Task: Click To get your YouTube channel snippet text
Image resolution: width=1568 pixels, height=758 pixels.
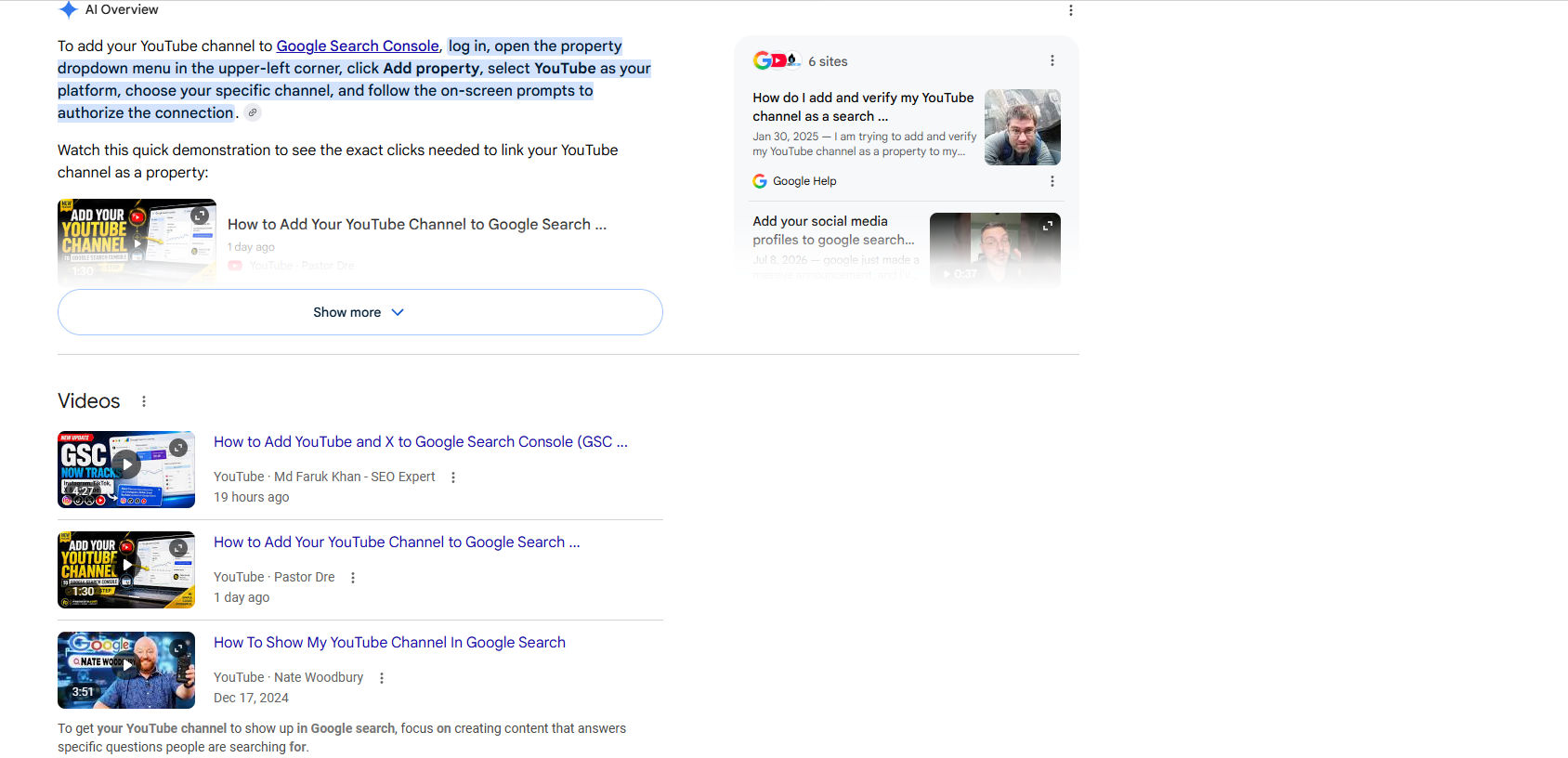Action: pos(342,738)
